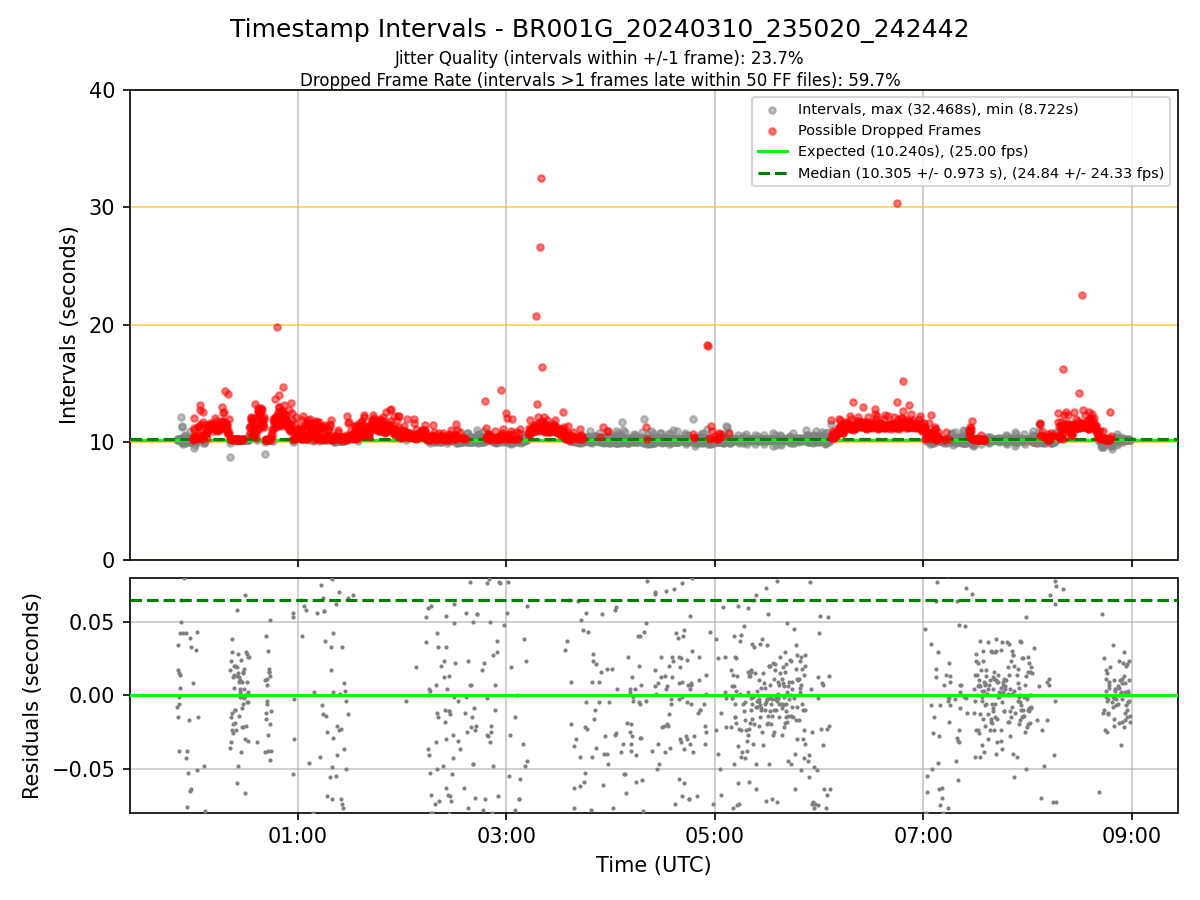Screen dimensions: 1200x900
Task: Click the red outlier point near 22 seconds before 09:00
Action: click(1082, 295)
